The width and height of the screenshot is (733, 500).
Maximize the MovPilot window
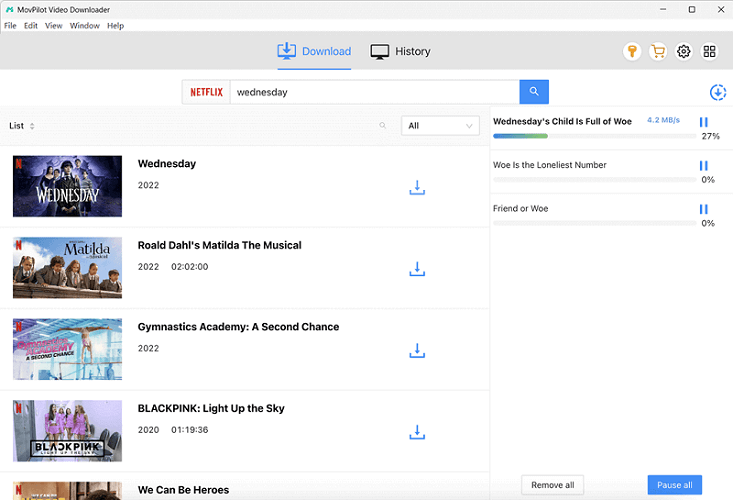(x=692, y=9)
